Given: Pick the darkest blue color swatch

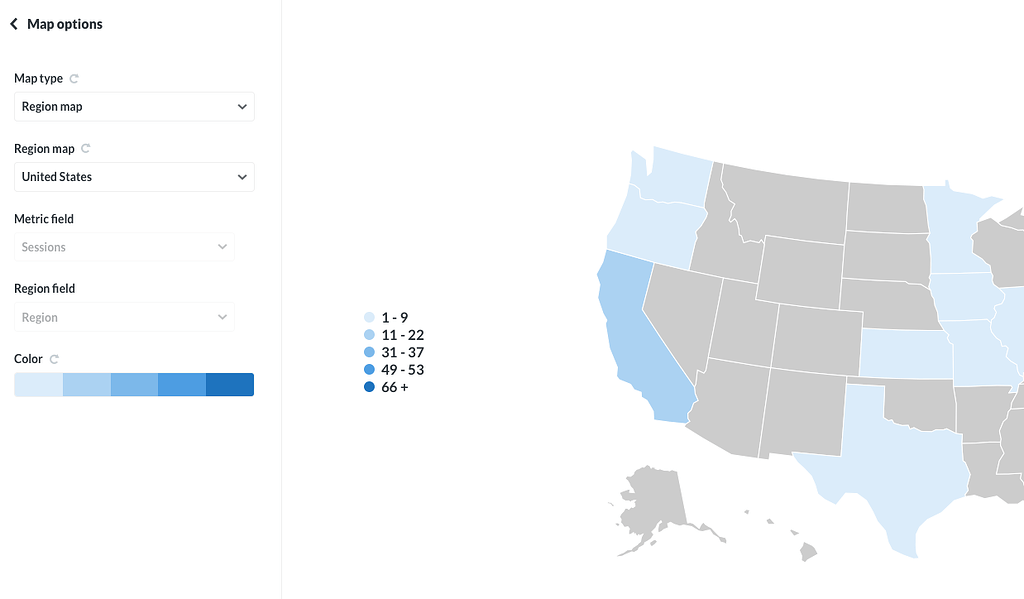Looking at the screenshot, I should point(230,385).
